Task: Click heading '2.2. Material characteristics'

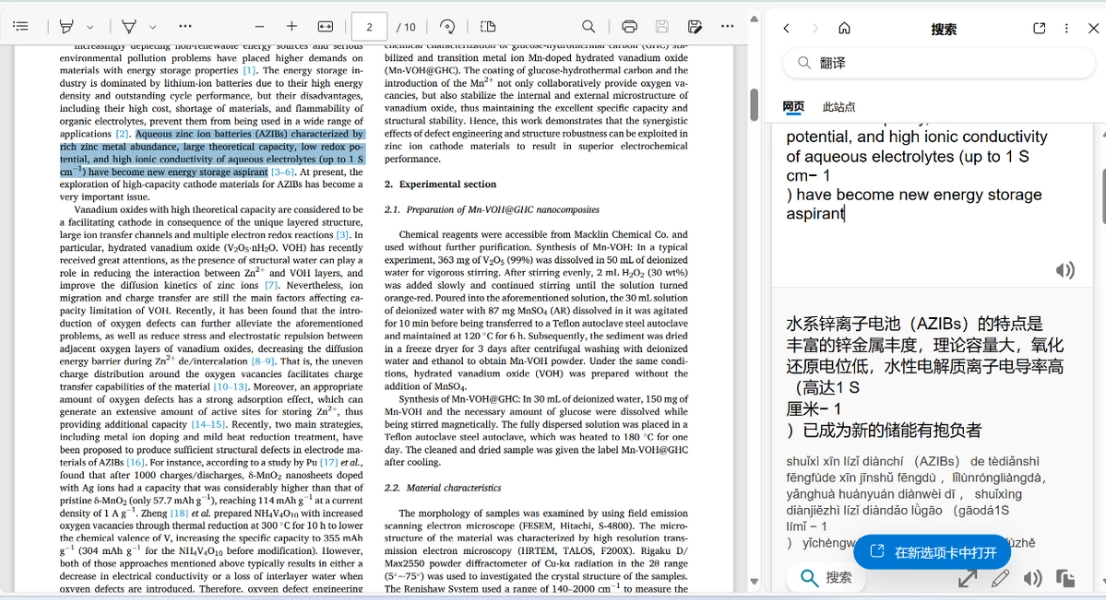Action: click(x=443, y=488)
